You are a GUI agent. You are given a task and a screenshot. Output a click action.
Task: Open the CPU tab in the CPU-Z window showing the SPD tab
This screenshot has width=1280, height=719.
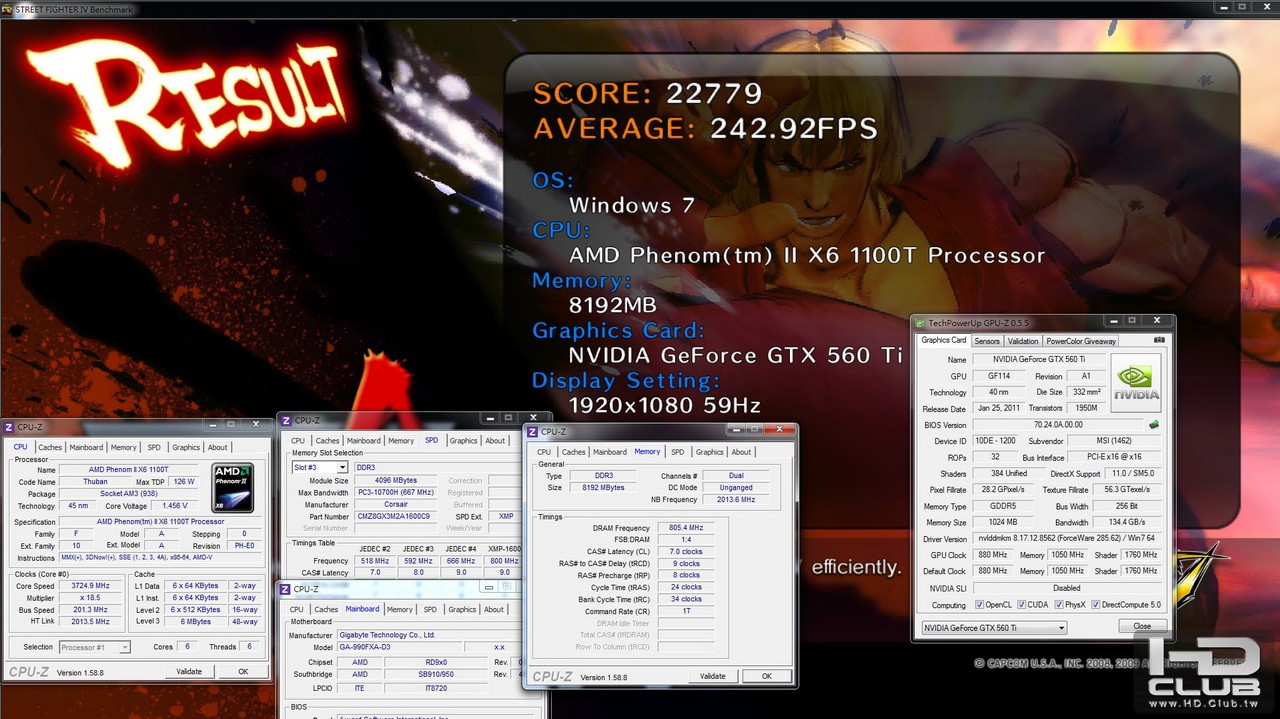[298, 441]
